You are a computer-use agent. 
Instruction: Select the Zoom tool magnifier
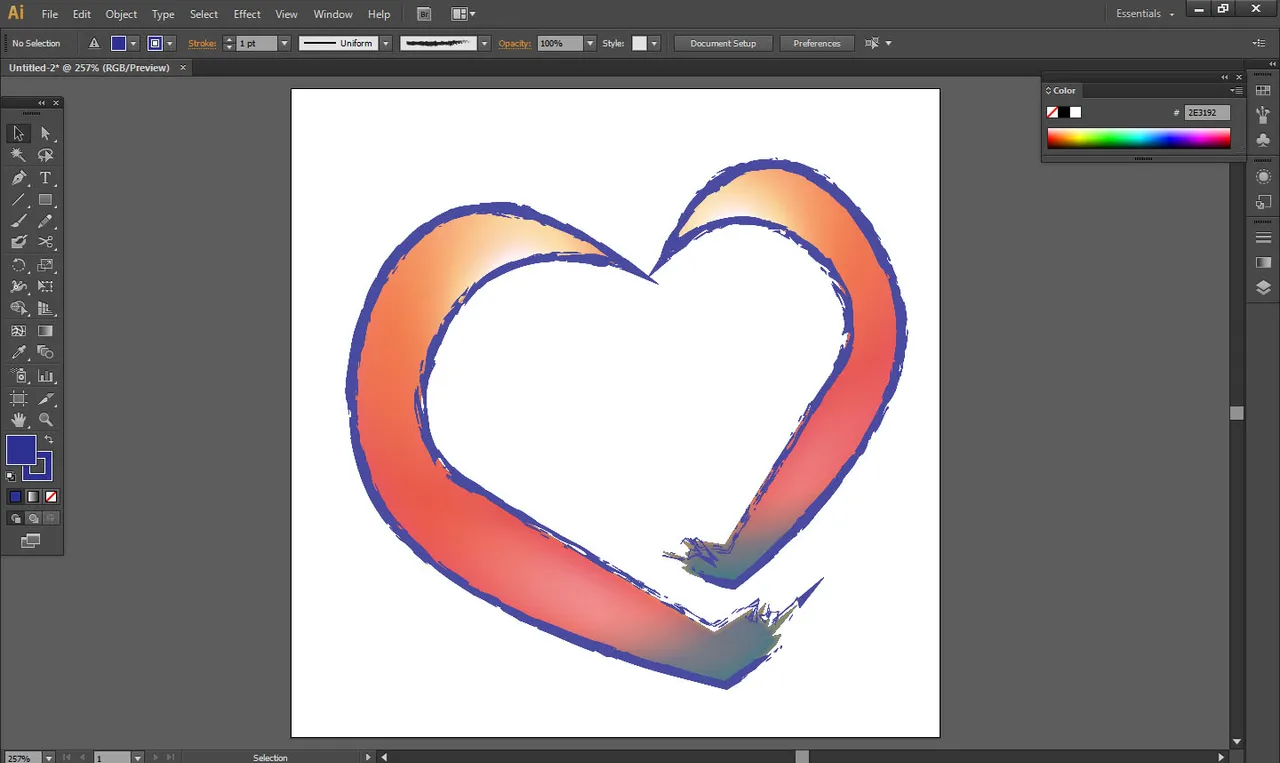click(45, 420)
